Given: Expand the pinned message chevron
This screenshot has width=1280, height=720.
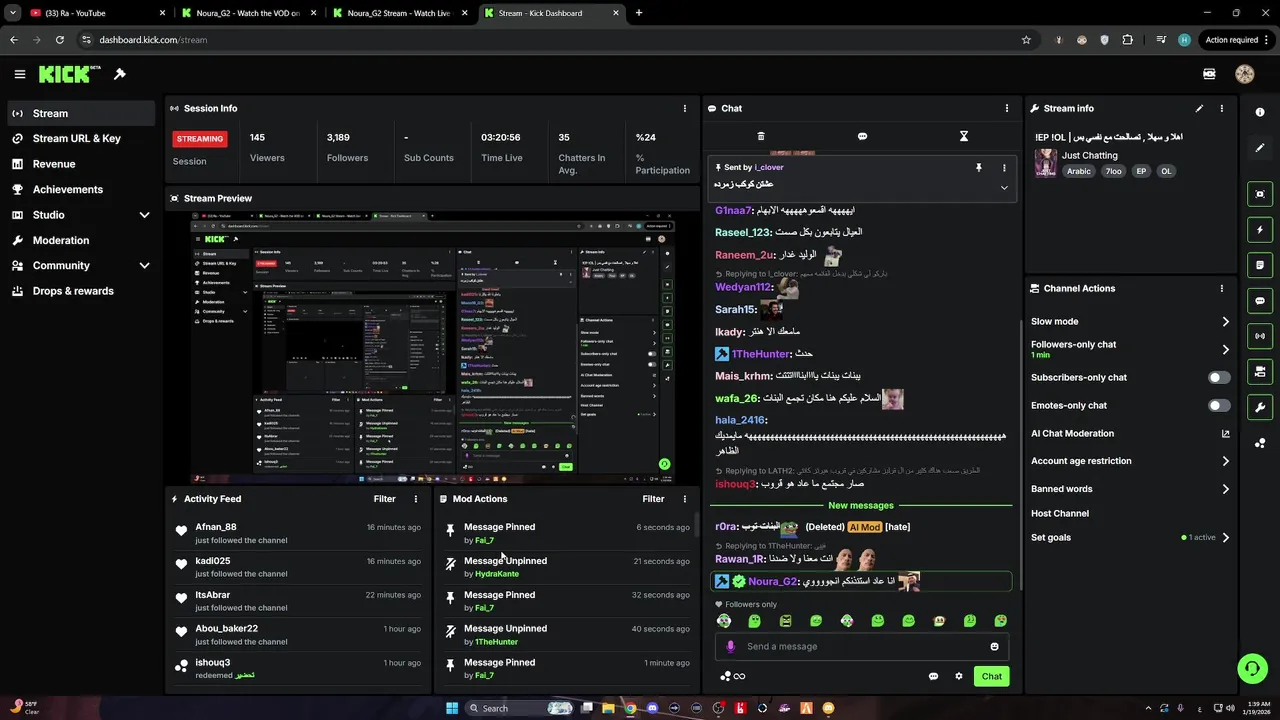Looking at the screenshot, I should [1004, 187].
